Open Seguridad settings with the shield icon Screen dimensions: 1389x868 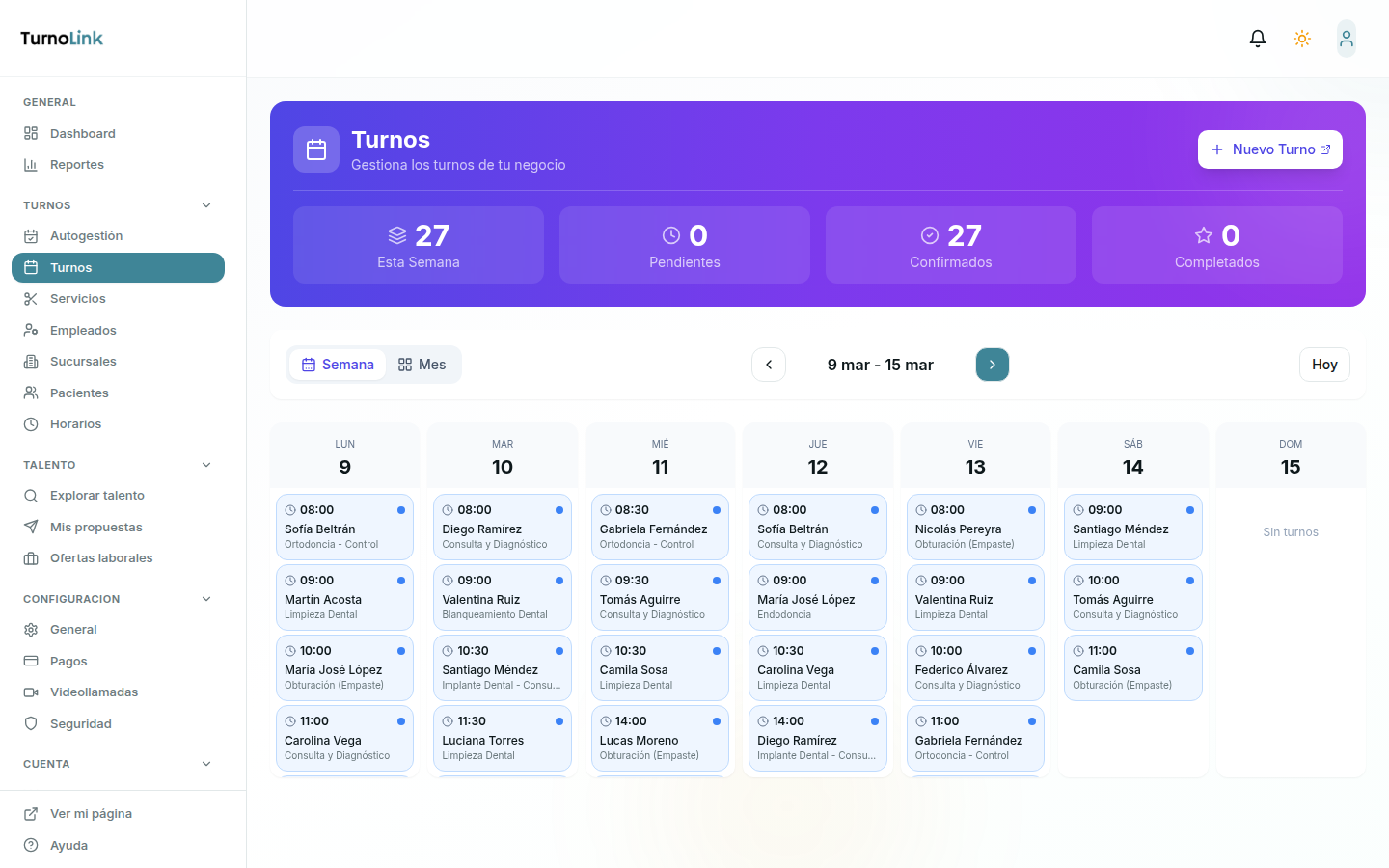pyautogui.click(x=32, y=723)
